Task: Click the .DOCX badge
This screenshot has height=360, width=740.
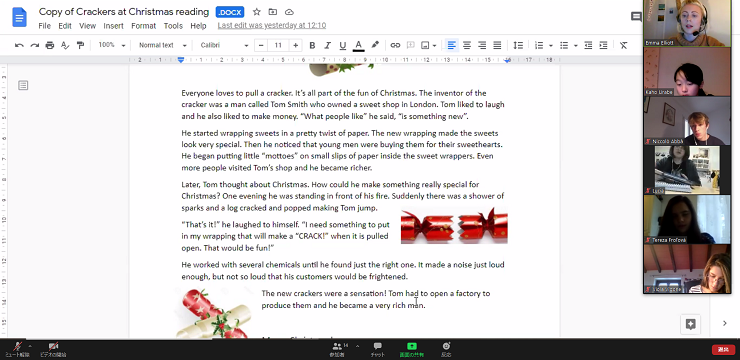Action: point(230,12)
